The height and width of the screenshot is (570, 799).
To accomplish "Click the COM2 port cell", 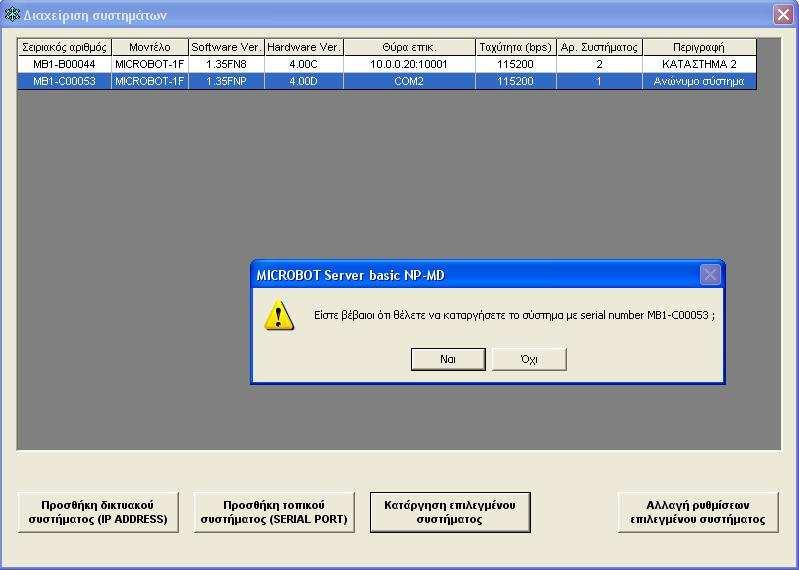I will (x=409, y=81).
